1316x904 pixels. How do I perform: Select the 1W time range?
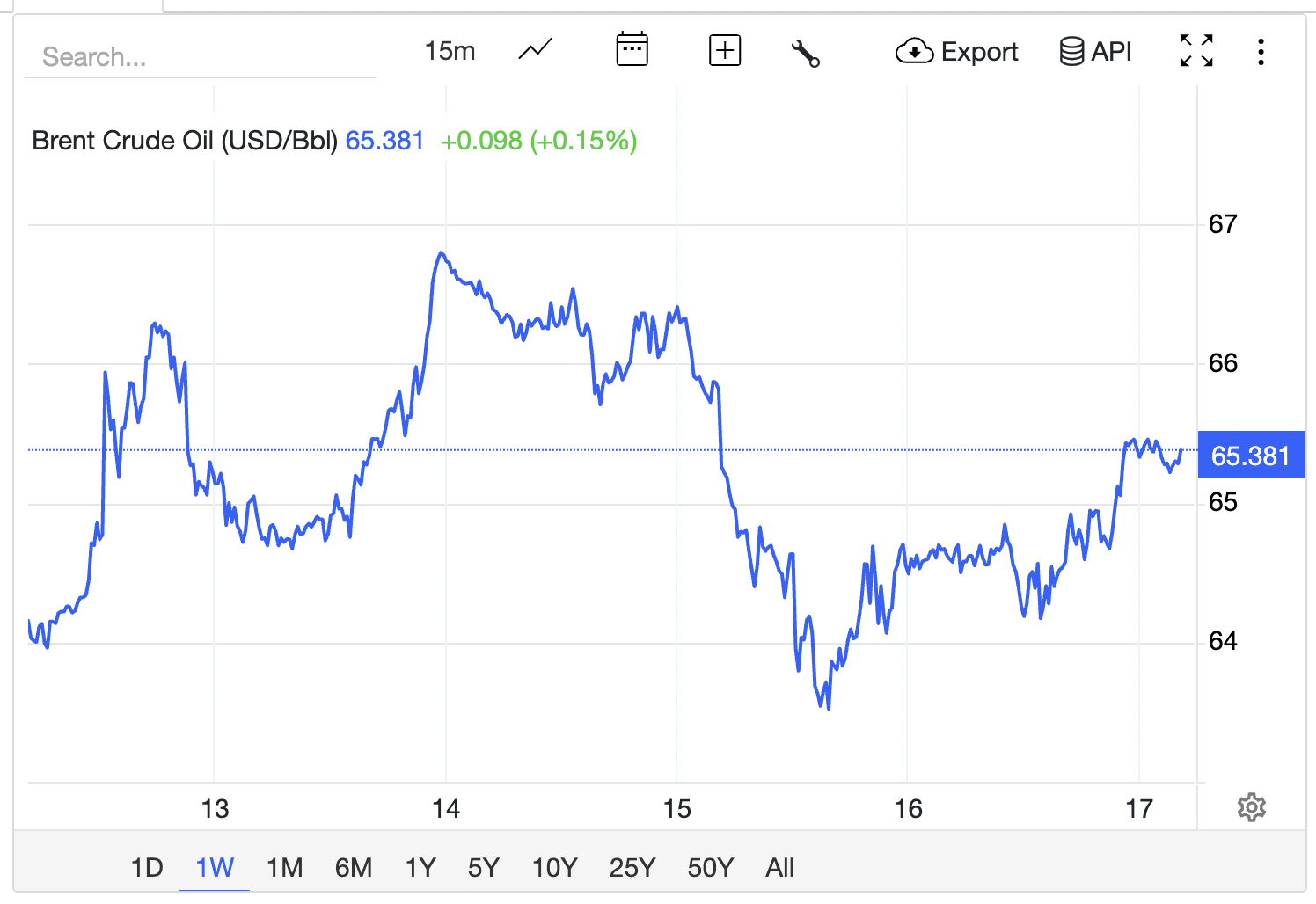tap(215, 868)
